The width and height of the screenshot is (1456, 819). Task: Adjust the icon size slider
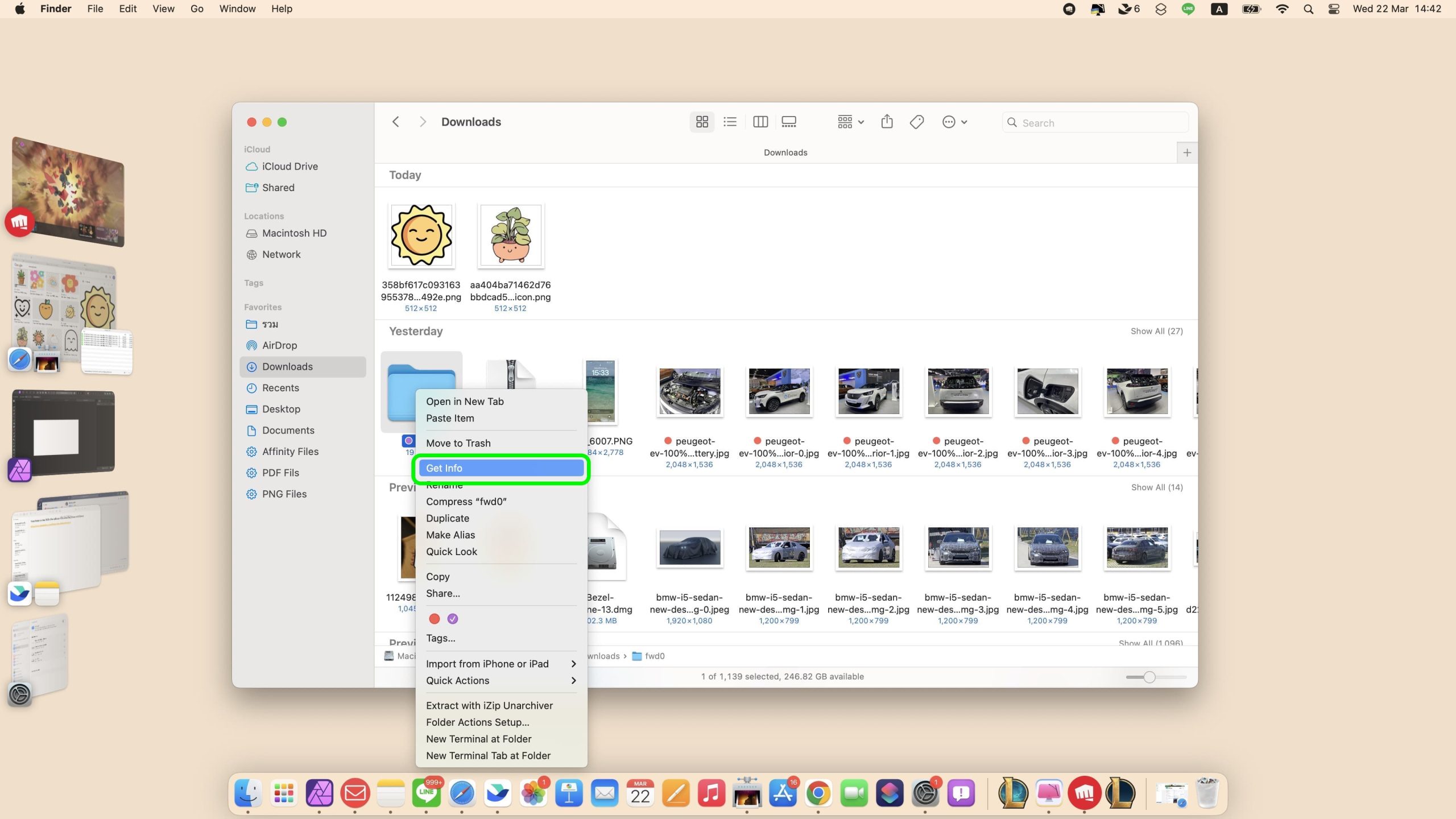pyautogui.click(x=1149, y=677)
